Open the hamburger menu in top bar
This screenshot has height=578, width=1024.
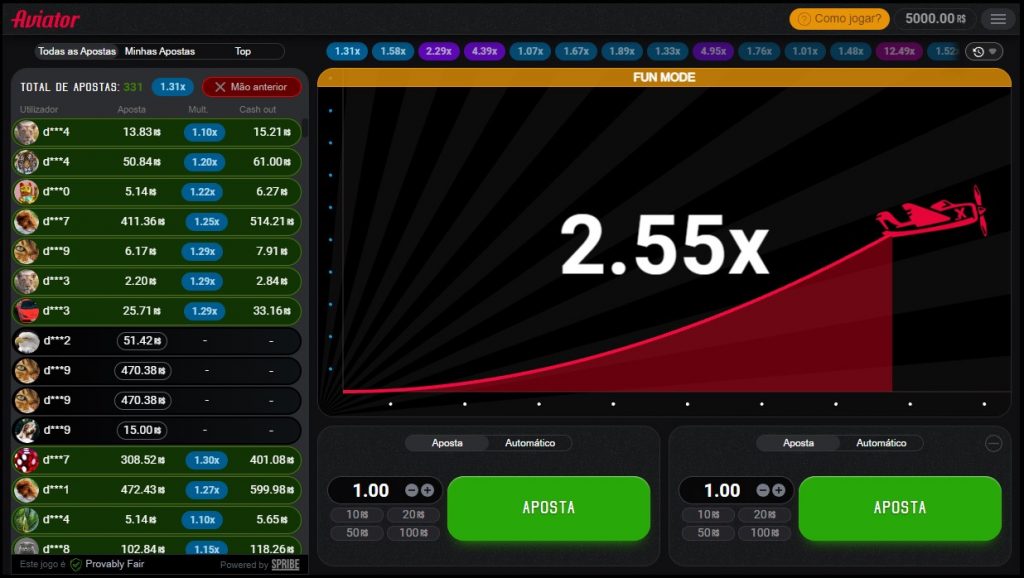[x=997, y=19]
